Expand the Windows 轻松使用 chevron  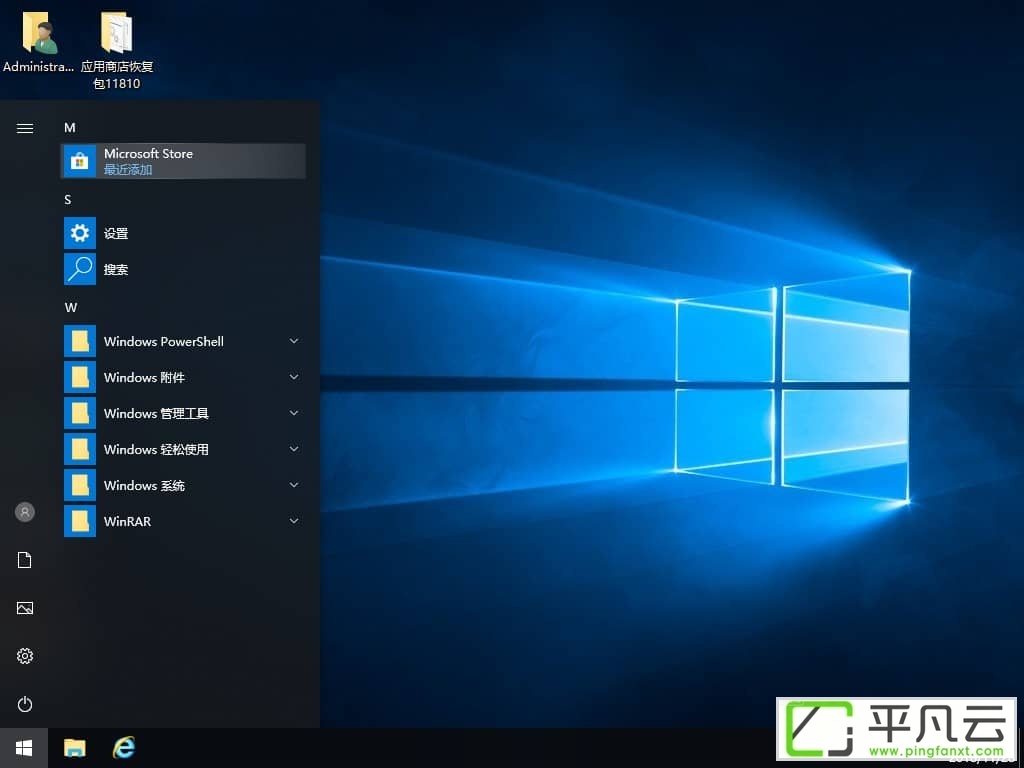[294, 449]
